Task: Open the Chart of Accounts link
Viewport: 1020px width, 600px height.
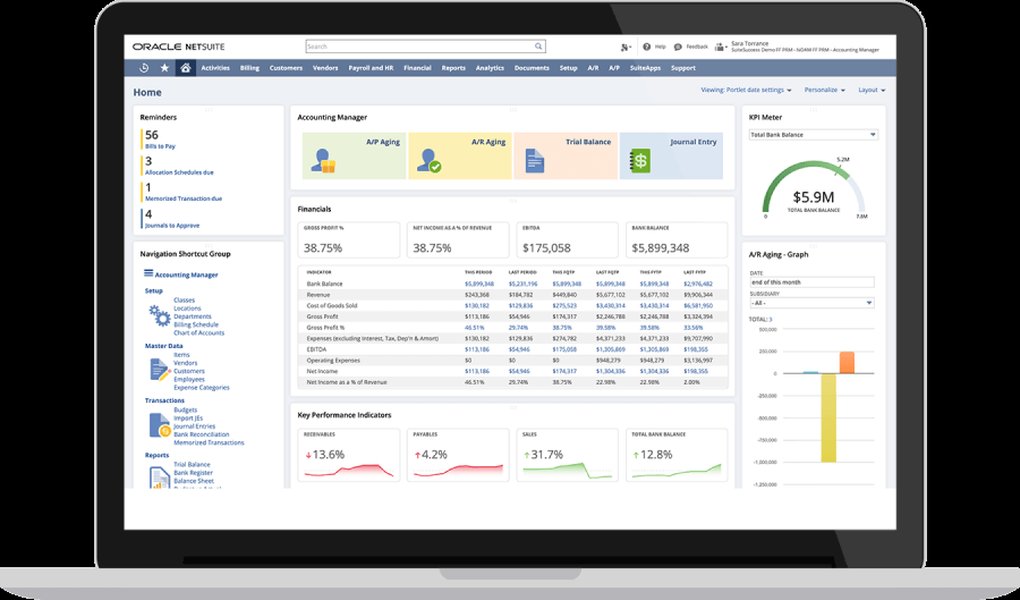Action: tap(199, 333)
